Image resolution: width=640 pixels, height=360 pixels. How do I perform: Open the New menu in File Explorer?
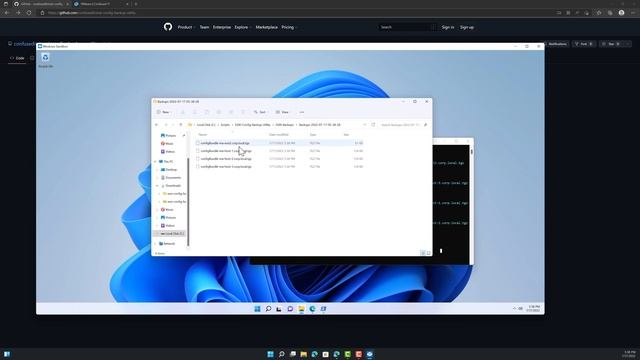pos(163,112)
